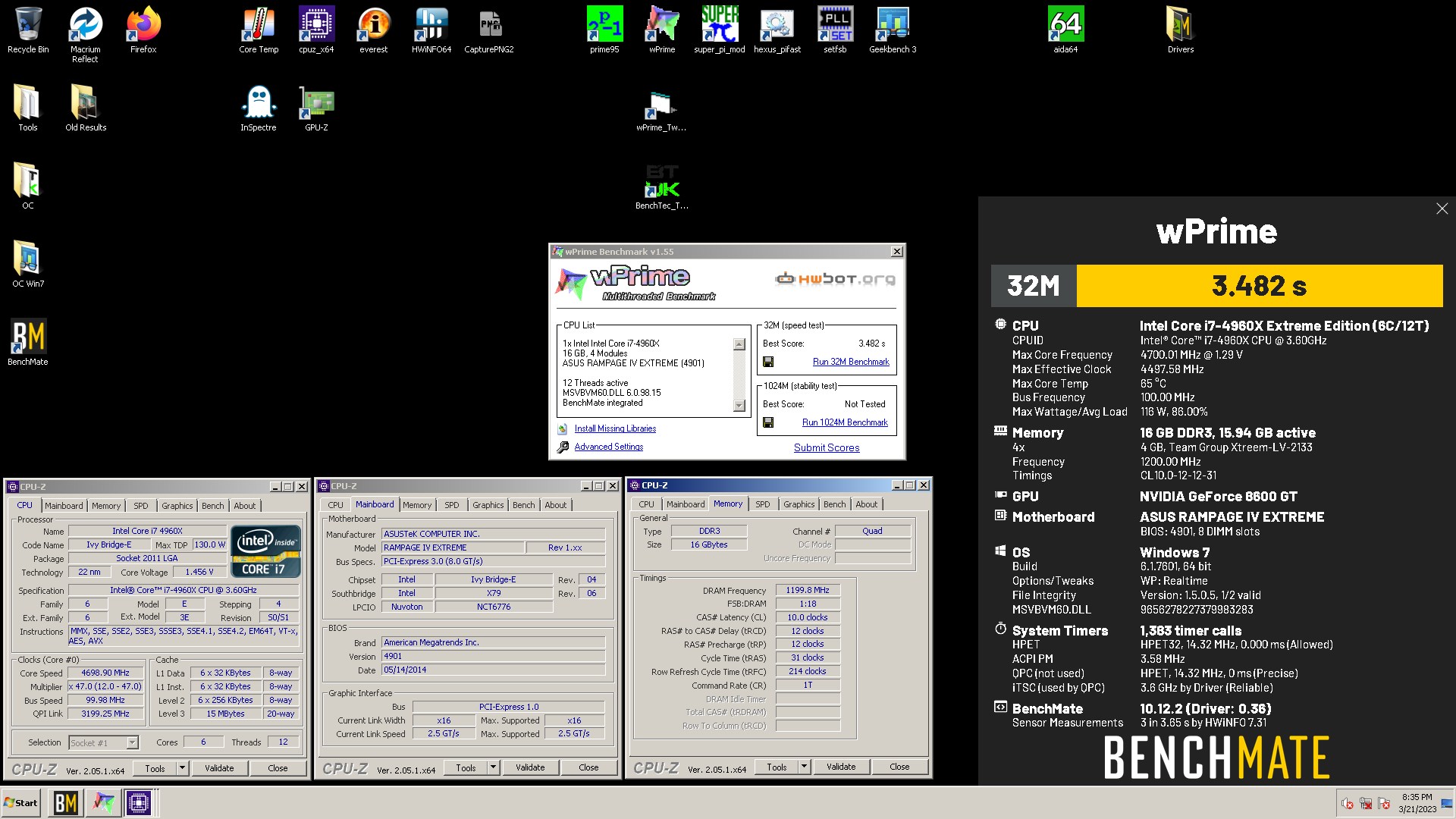Expand Tools dropdown arrow in Mainboard window
Viewport: 1456px width, 819px height.
coord(493,767)
